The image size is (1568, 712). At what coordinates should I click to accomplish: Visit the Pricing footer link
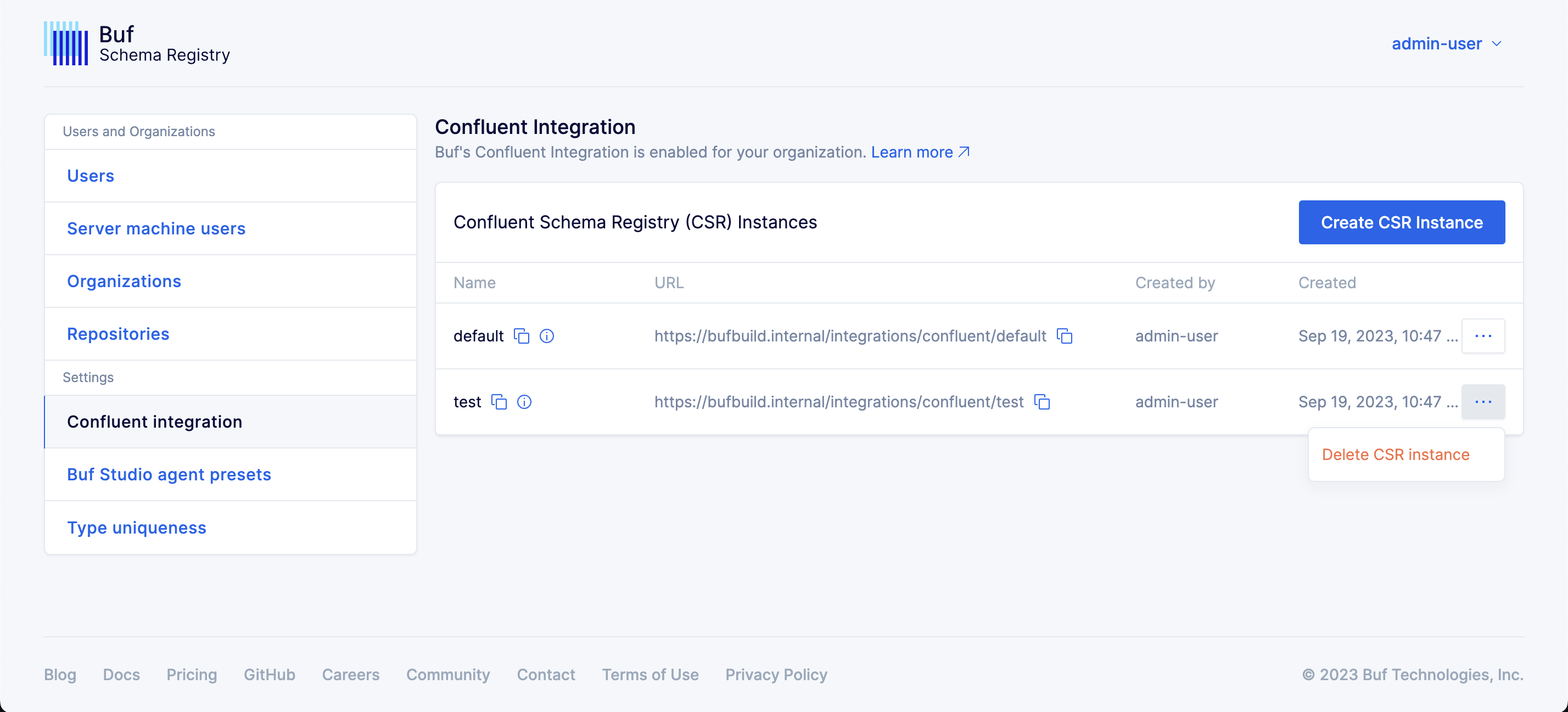click(192, 674)
